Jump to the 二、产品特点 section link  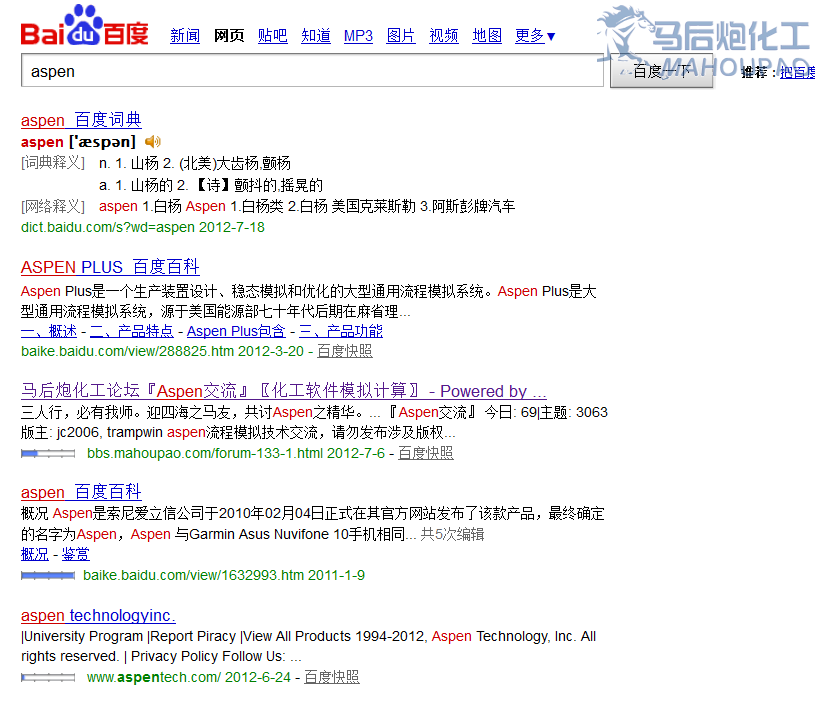(131, 331)
